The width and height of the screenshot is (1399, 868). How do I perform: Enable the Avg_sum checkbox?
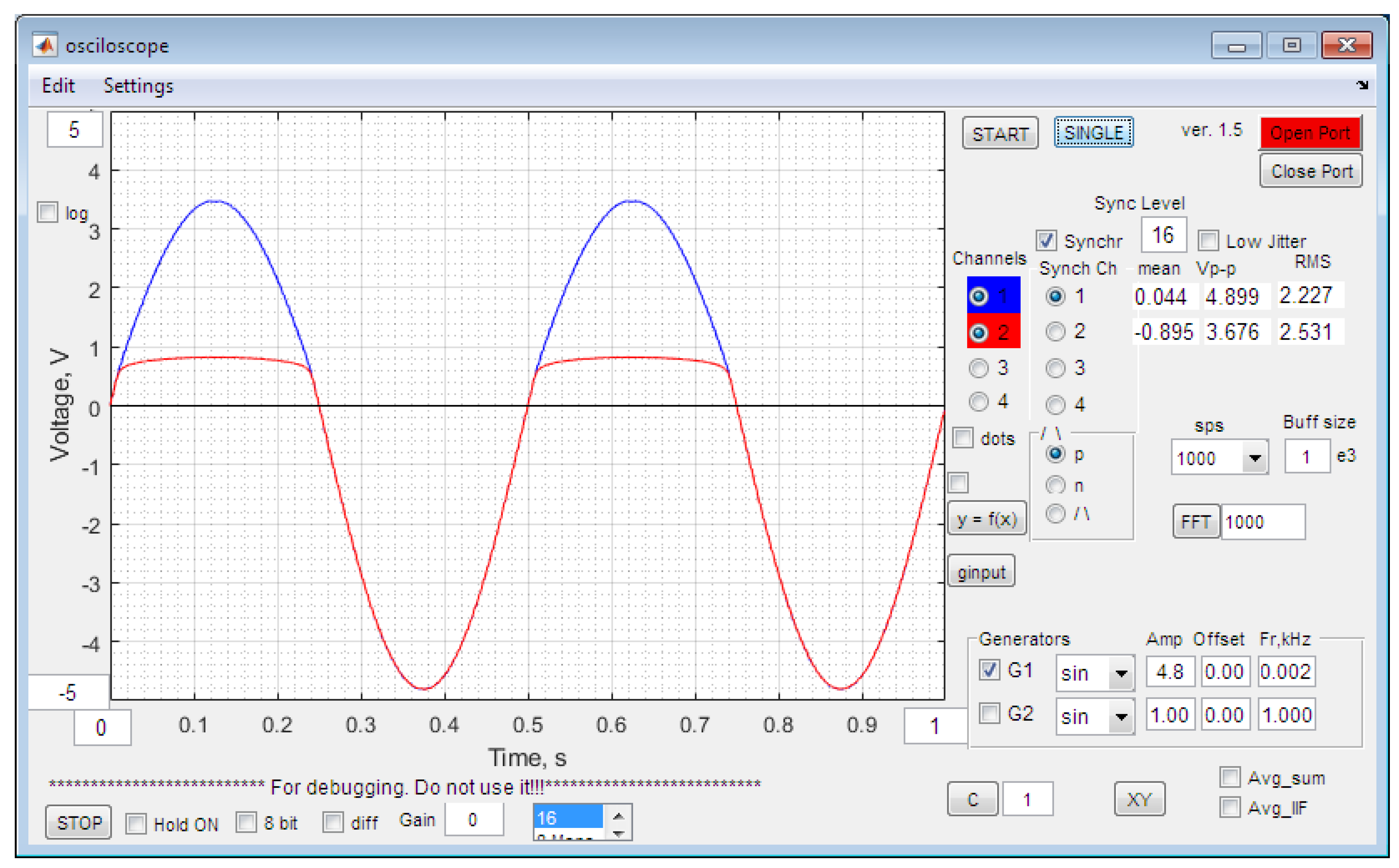pos(1229,777)
